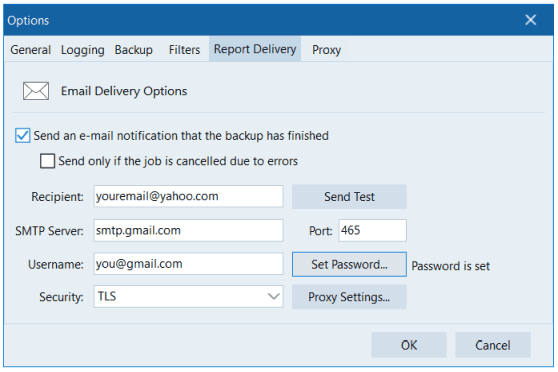Open the Logging tab
The image size is (558, 372).
[83, 49]
